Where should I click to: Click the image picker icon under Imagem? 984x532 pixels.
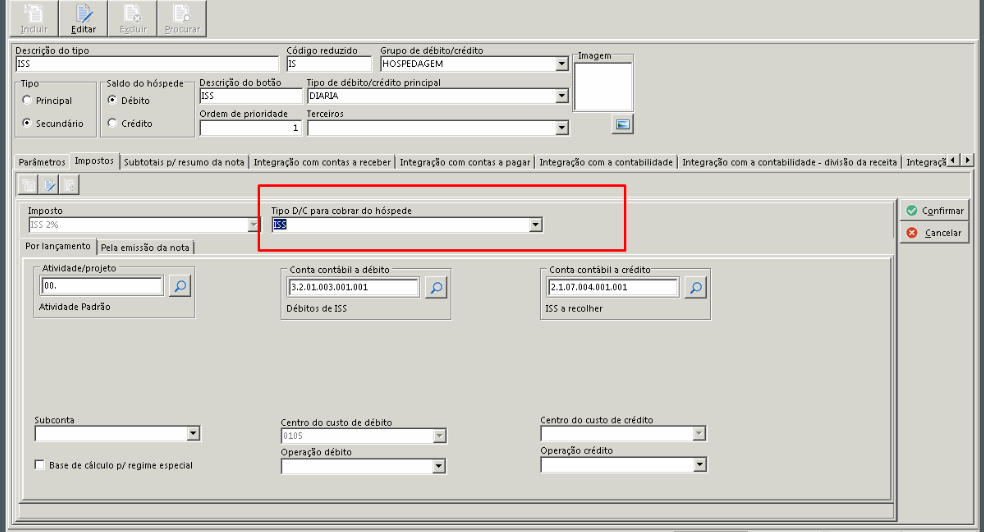tap(623, 124)
